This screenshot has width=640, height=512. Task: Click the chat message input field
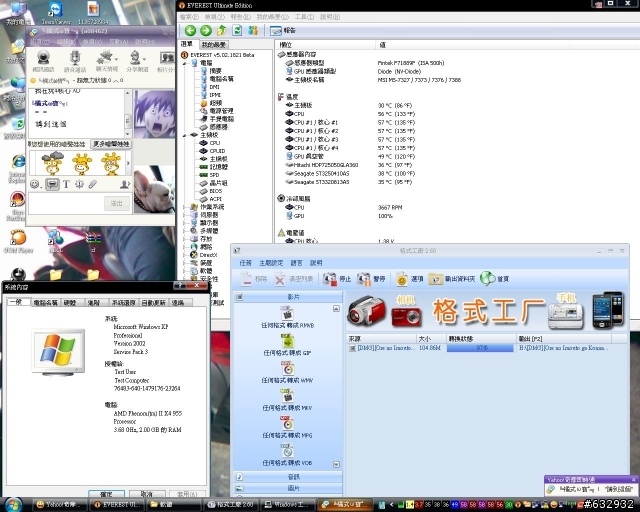click(65, 203)
